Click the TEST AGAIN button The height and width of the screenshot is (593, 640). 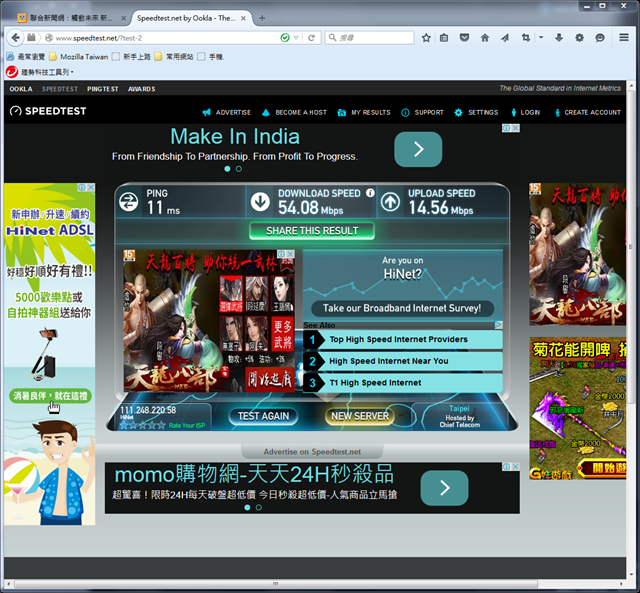tap(263, 416)
